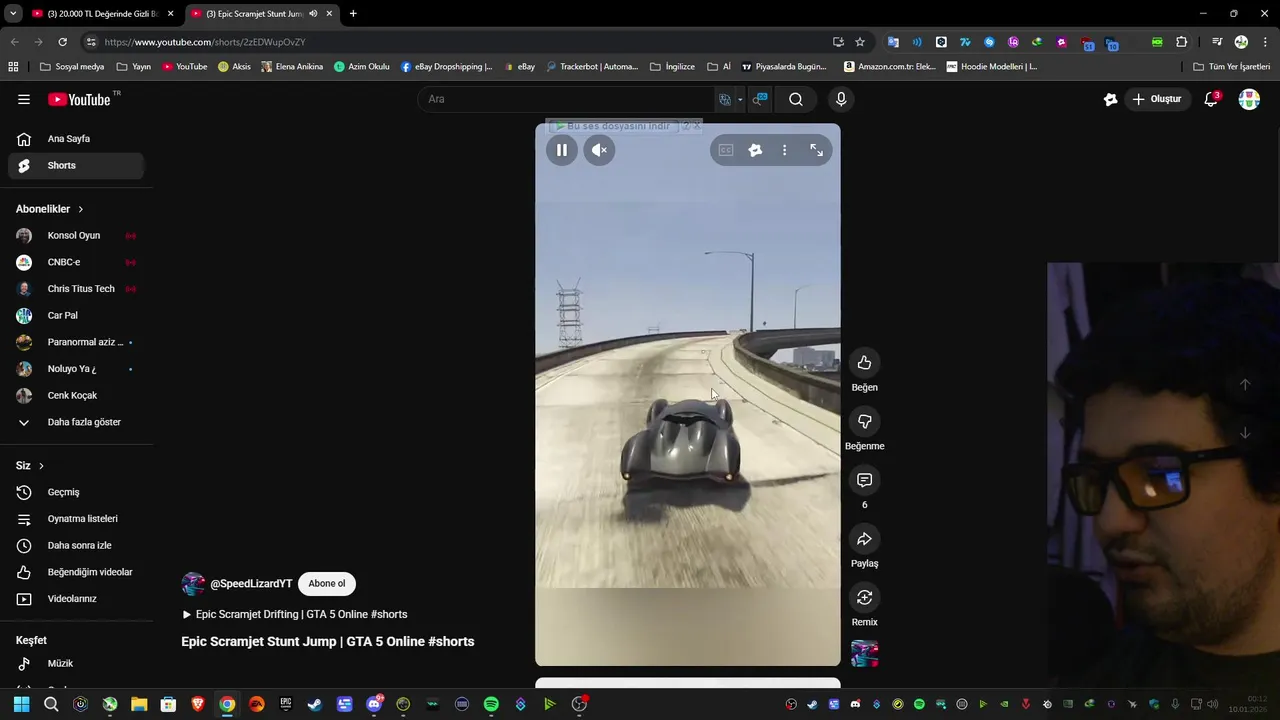Expand the Siz section

coord(30,466)
